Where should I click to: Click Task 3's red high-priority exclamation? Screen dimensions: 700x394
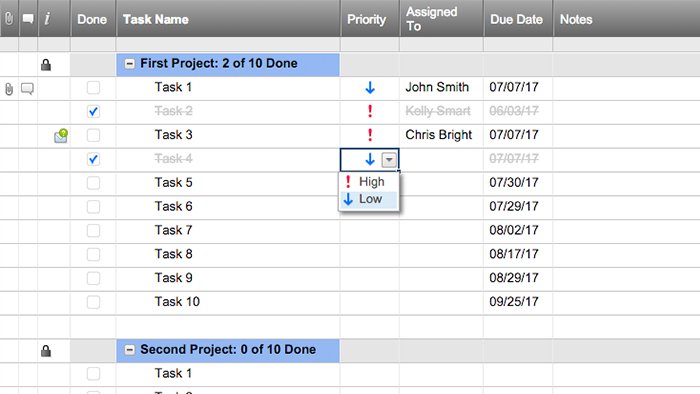point(370,135)
